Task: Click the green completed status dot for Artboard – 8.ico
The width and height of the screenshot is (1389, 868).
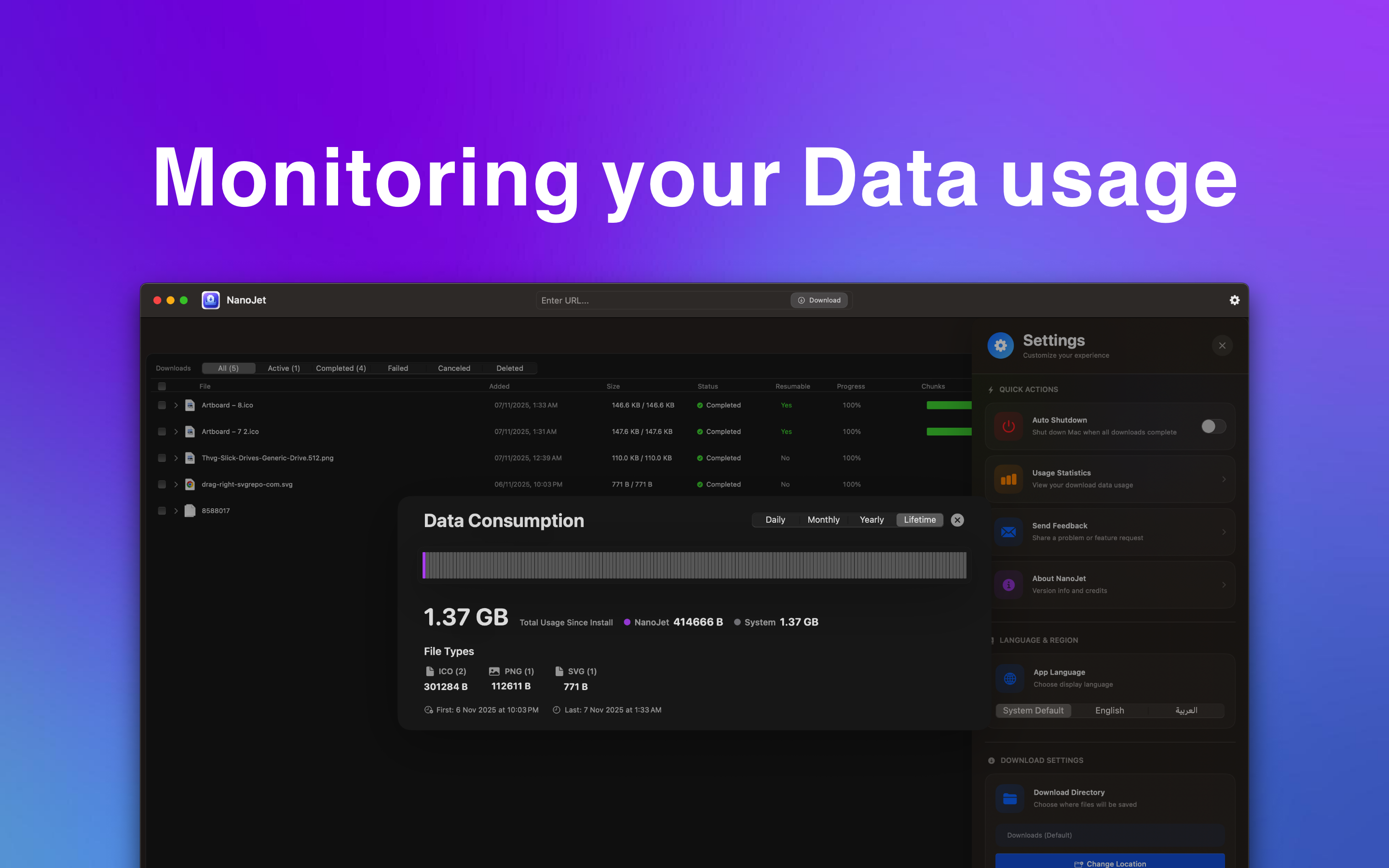Action: pyautogui.click(x=700, y=405)
